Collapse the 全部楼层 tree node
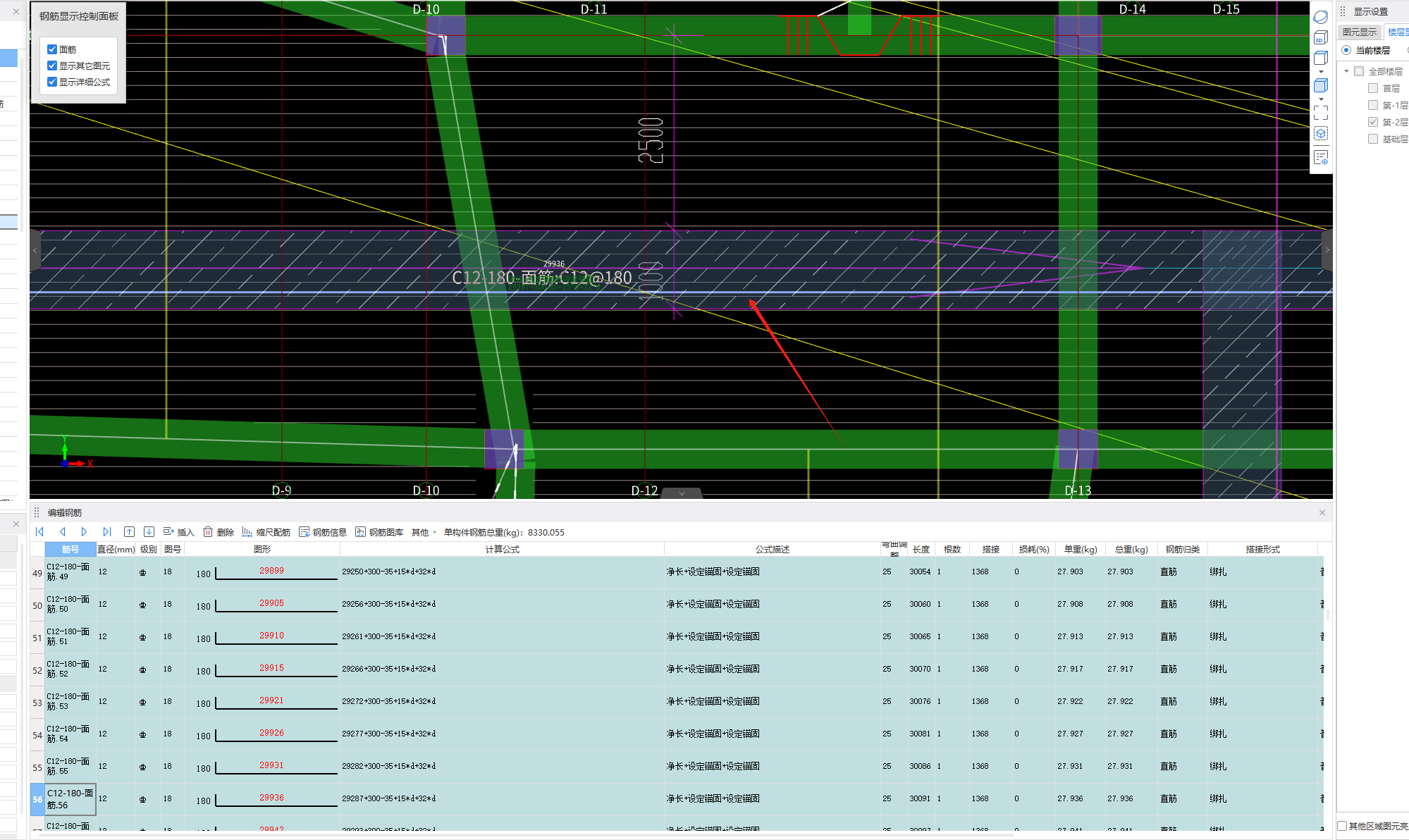 (1346, 71)
